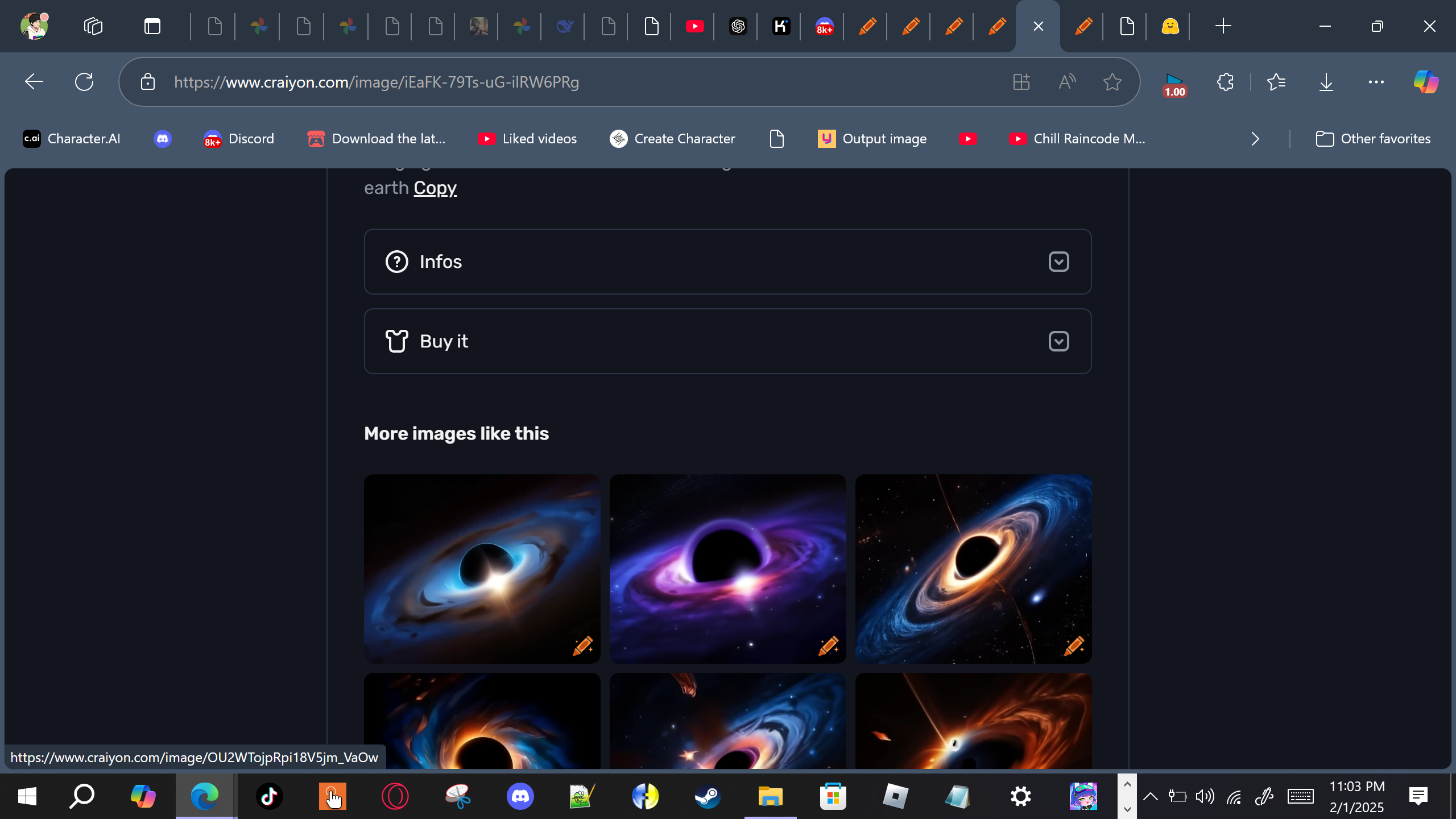Viewport: 1456px width, 819px height.
Task: Open the Read aloud icon in the address bar
Action: click(1067, 82)
